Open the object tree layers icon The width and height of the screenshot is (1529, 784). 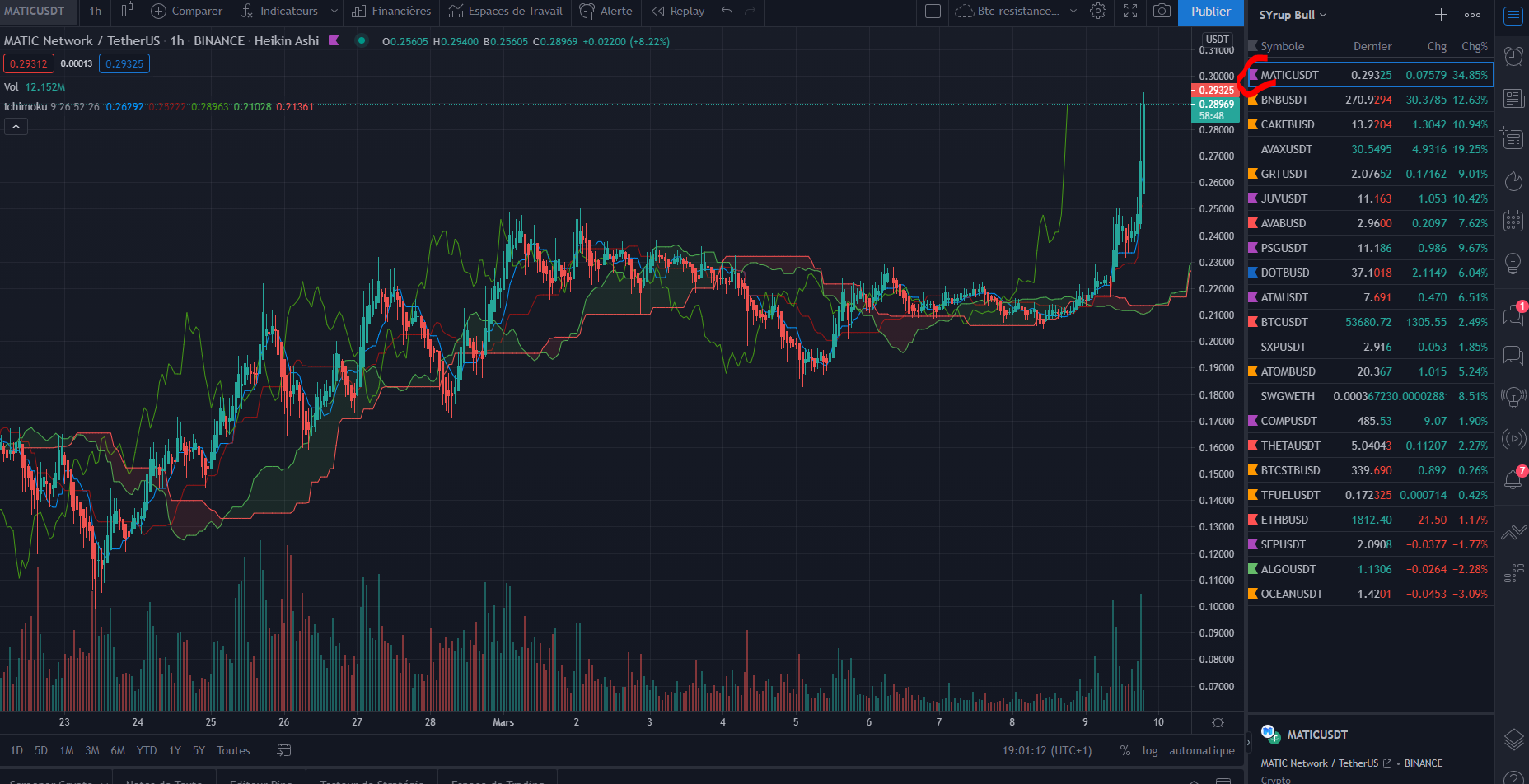point(1513,740)
